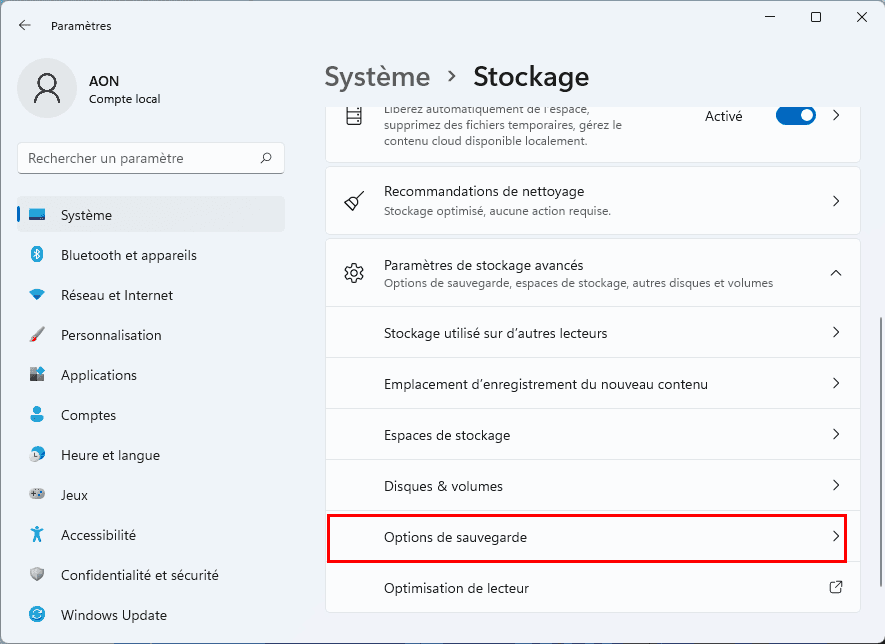Click the Windows Update refresh icon
This screenshot has width=885, height=644.
(37, 615)
